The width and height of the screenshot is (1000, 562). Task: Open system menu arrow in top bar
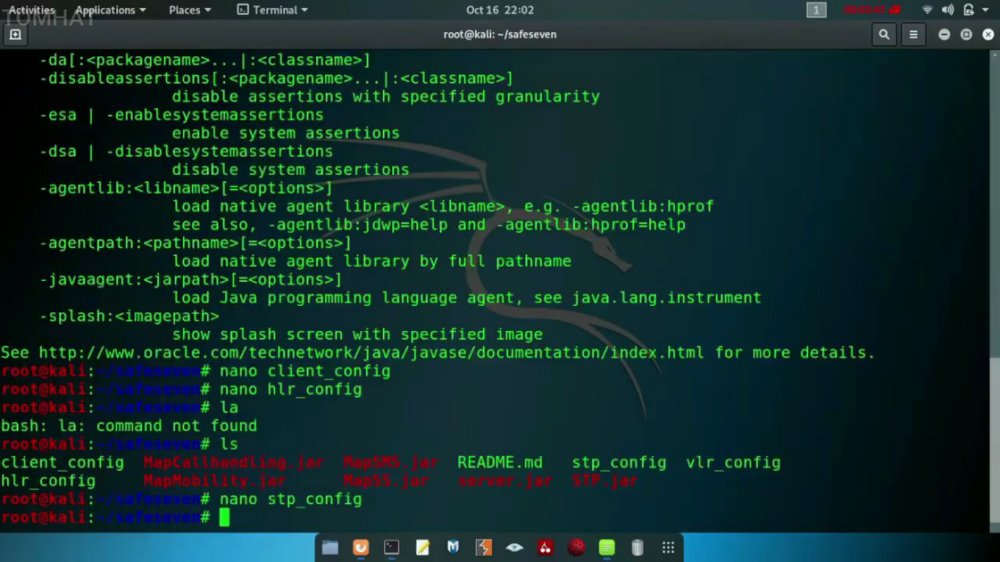click(985, 10)
